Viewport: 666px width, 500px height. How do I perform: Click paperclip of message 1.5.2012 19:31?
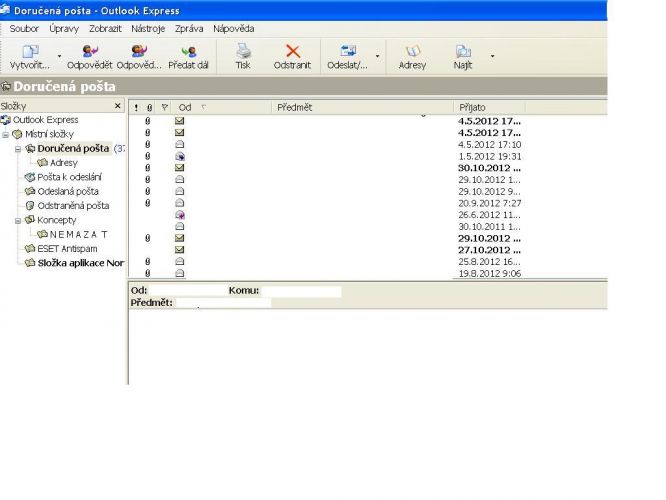pyautogui.click(x=148, y=156)
